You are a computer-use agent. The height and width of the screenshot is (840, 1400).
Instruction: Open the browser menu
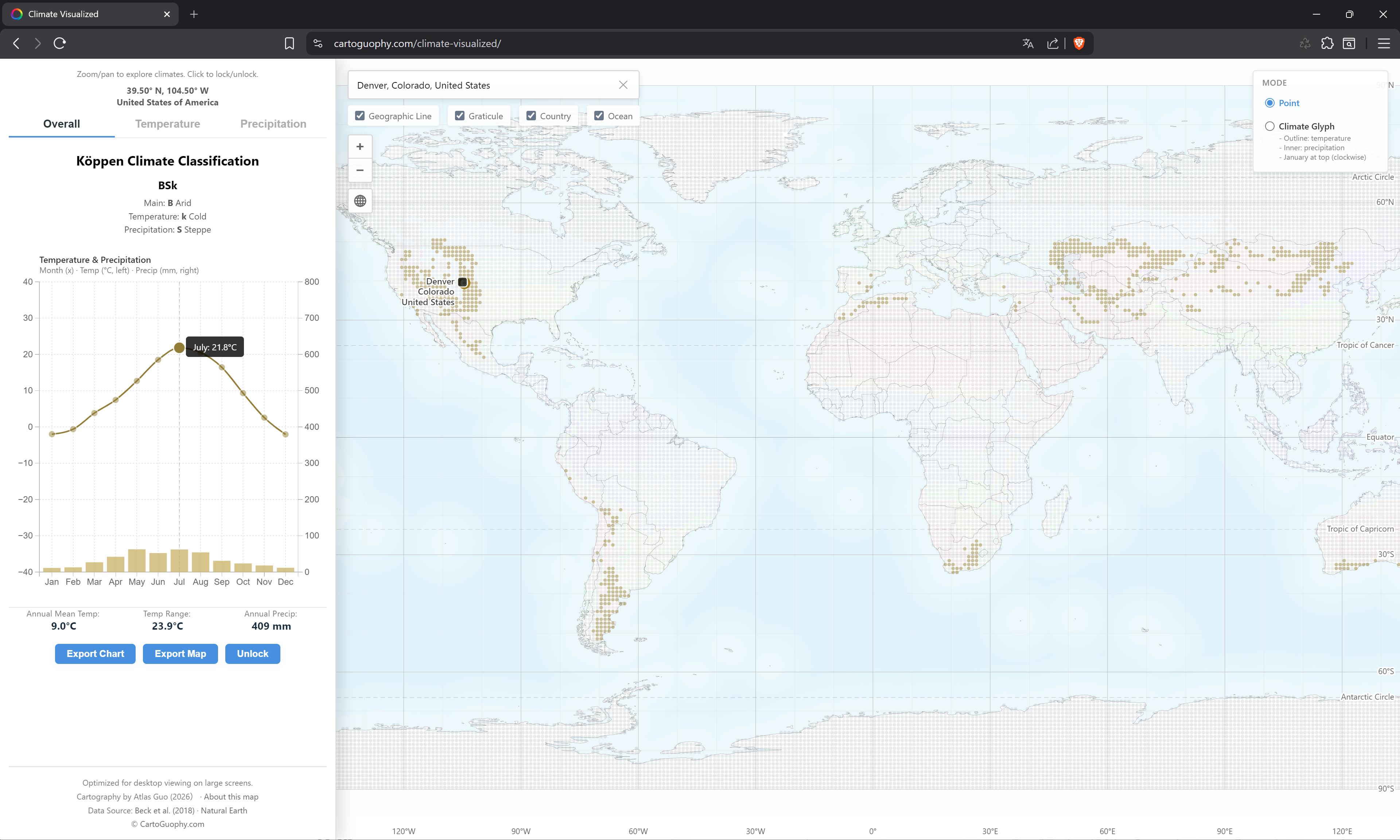(x=1384, y=43)
